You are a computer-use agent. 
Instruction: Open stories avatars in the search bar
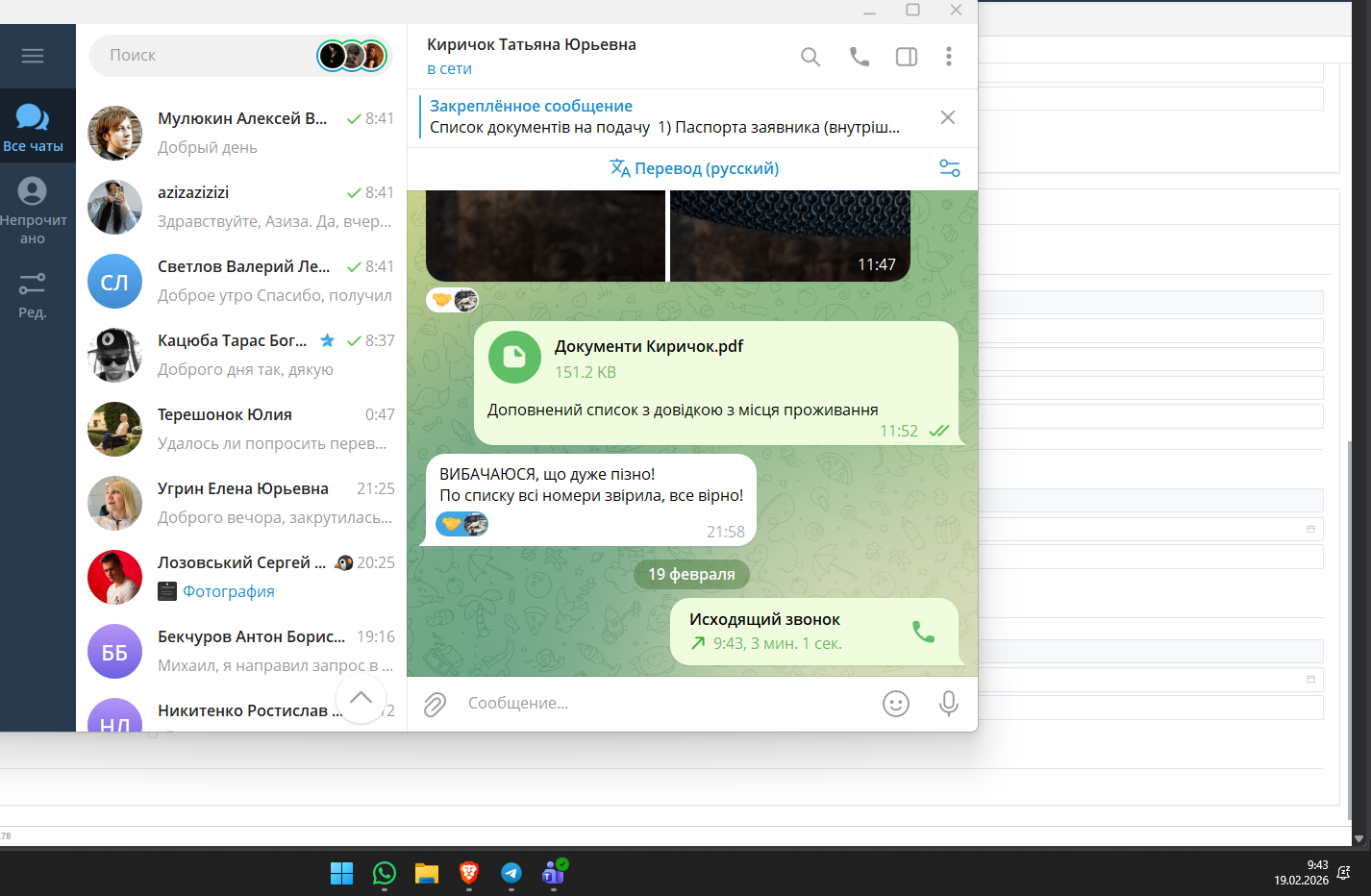point(353,56)
